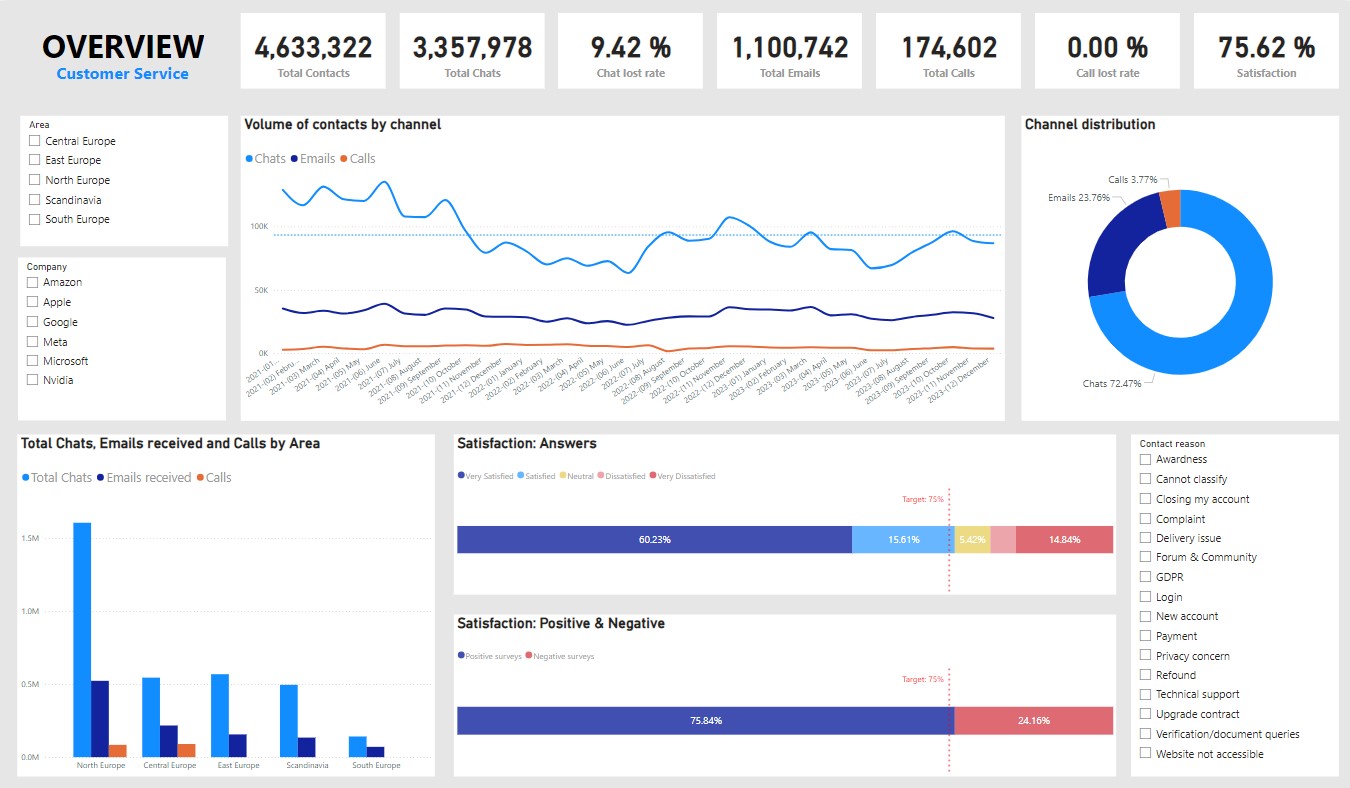Click the South Europe axis label
This screenshot has height=788, width=1350.
pos(376,766)
